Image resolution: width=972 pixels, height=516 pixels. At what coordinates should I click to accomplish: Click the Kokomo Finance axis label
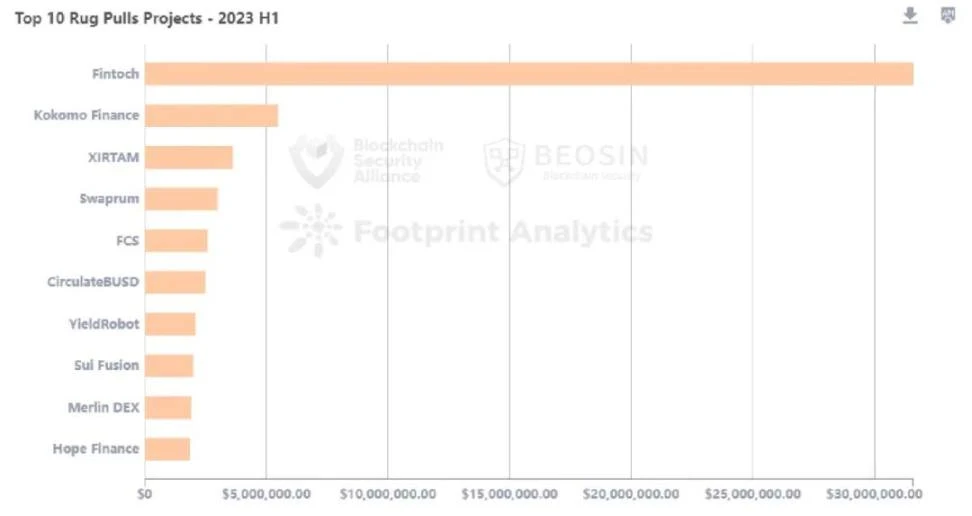pyautogui.click(x=86, y=116)
